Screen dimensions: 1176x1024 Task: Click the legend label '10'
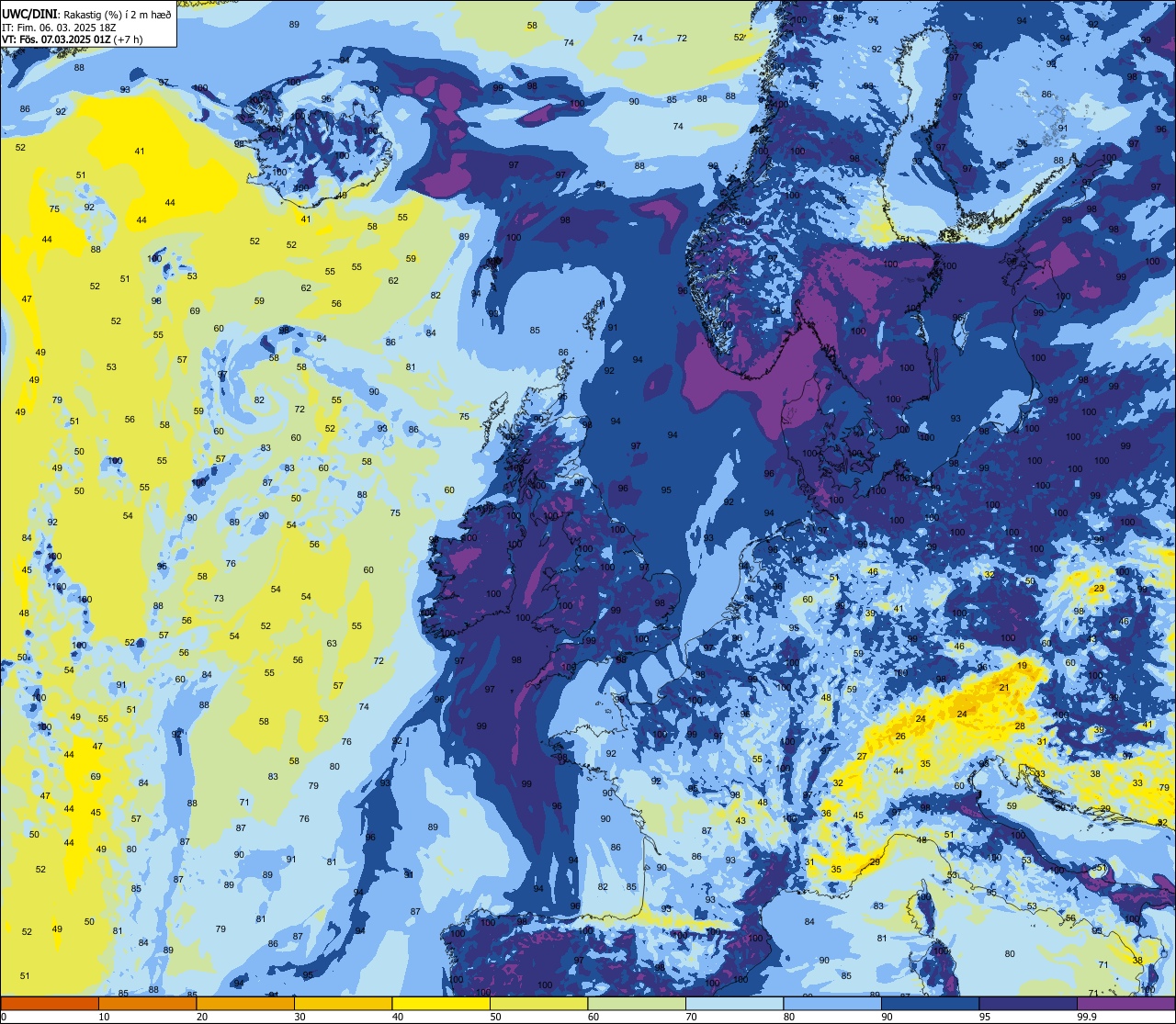point(104,1017)
